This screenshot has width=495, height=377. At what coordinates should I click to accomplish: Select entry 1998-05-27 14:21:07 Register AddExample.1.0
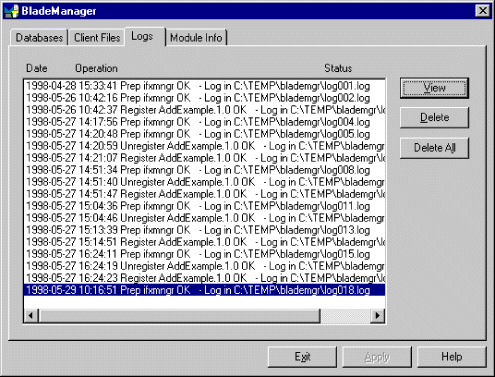[204, 158]
